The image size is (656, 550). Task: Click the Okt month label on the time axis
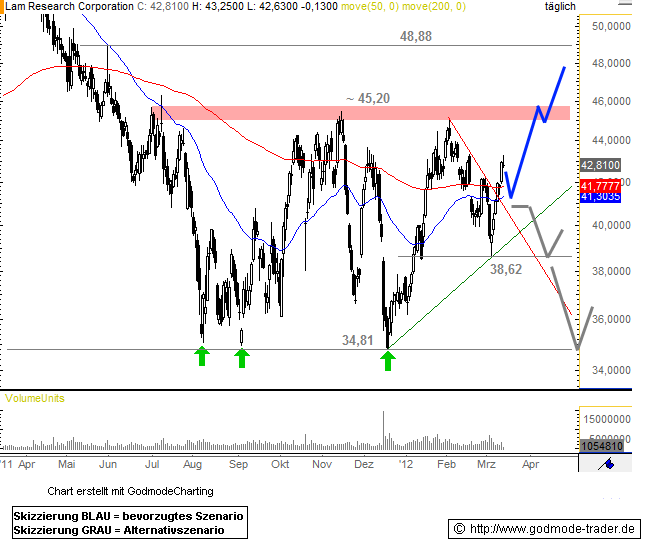click(x=281, y=465)
